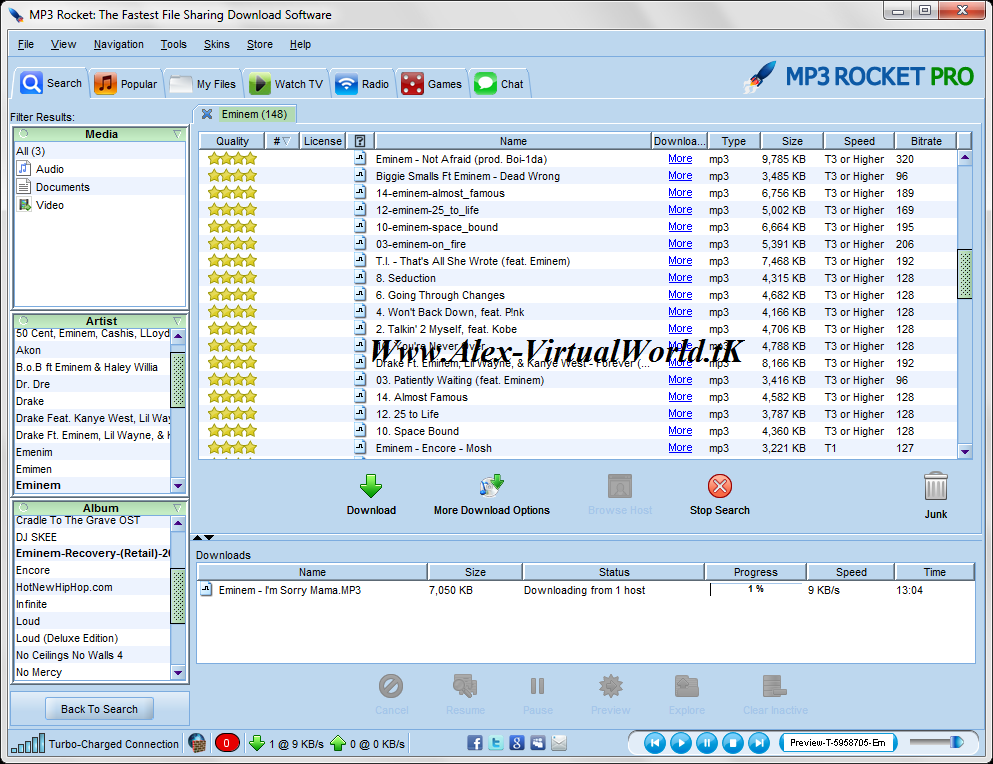Open the Skins menu
993x764 pixels.
(217, 44)
